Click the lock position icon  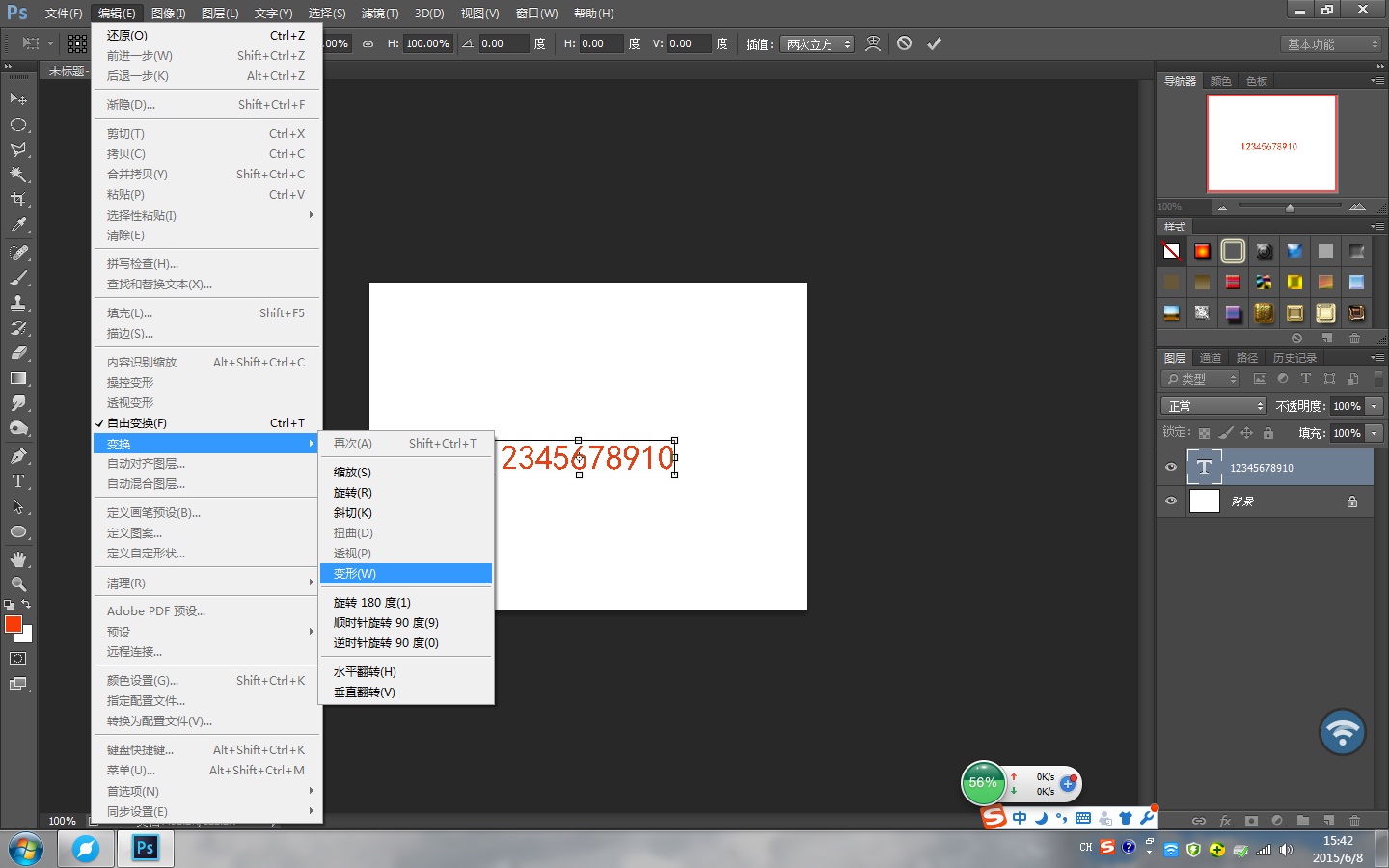1246,433
